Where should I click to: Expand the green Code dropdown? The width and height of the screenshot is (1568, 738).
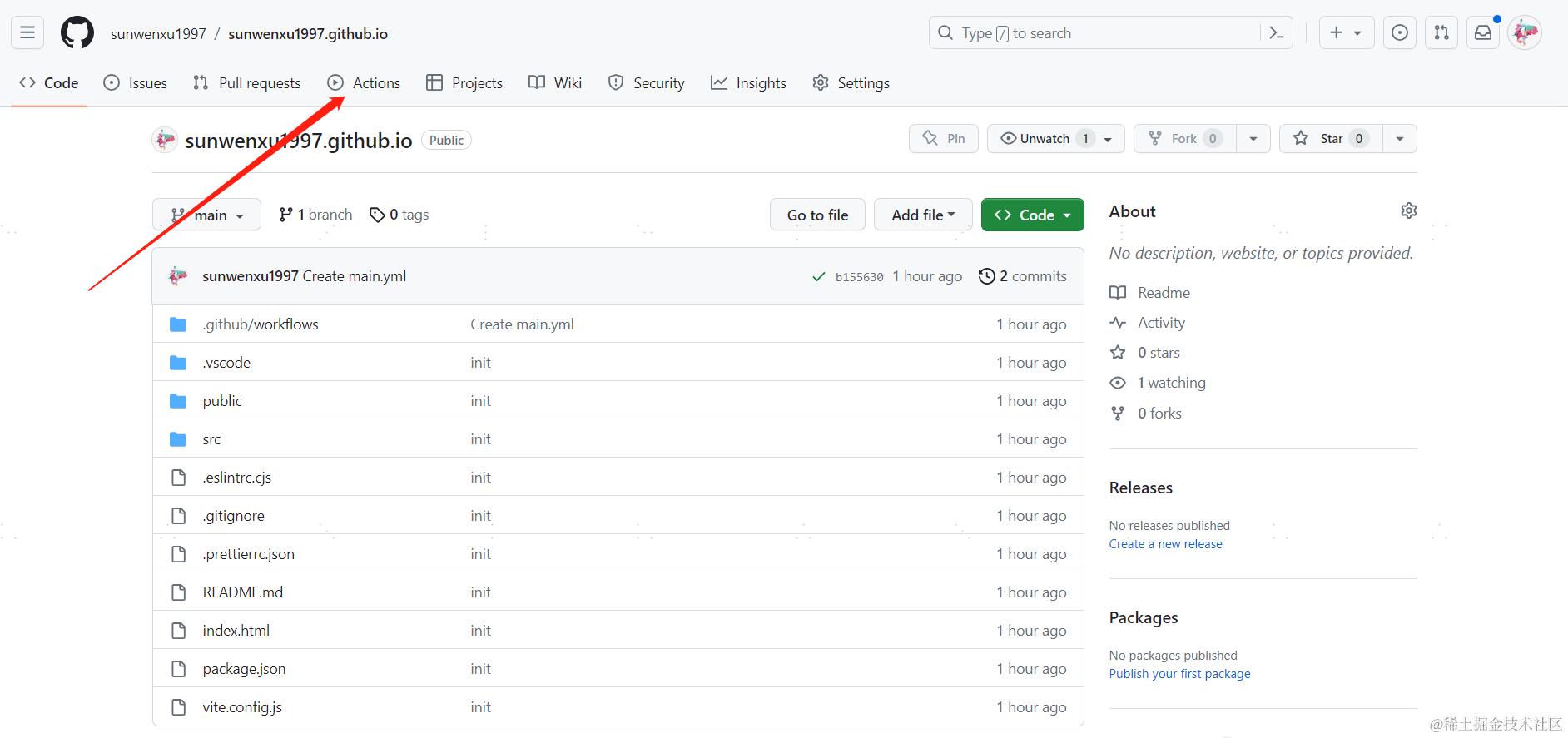tap(1032, 215)
